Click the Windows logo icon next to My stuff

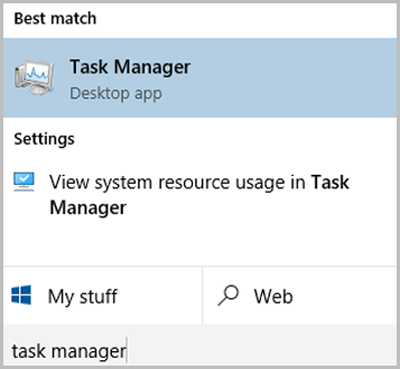[21, 295]
